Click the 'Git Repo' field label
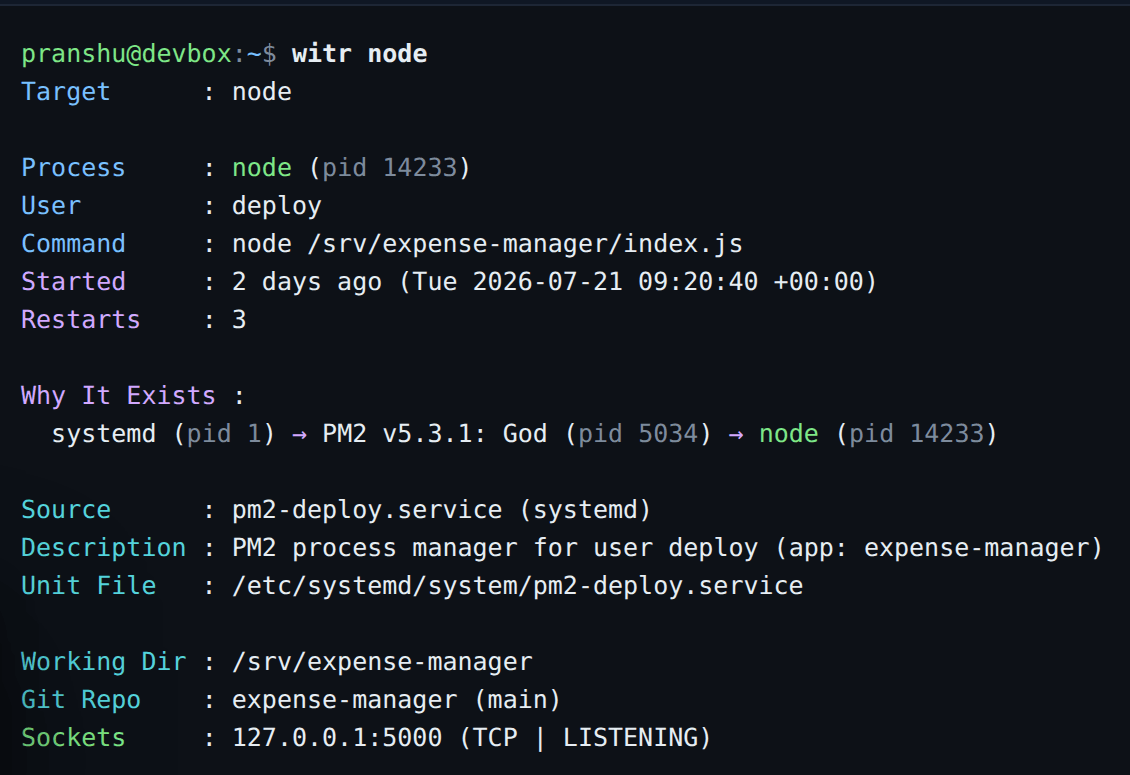1130x775 pixels. [x=81, y=700]
